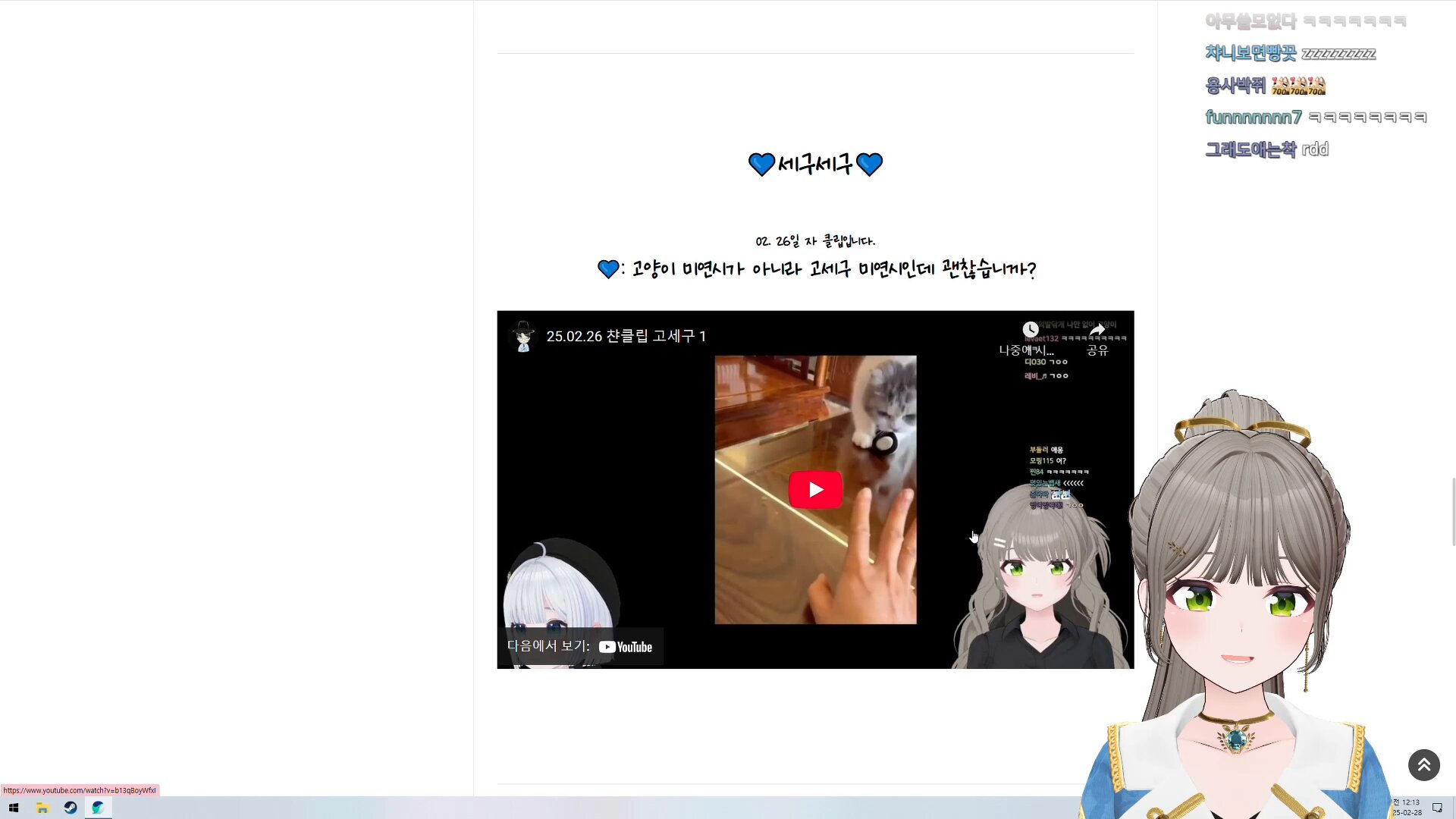Play the embedded YouTube video
Screen dimensions: 1456x819
815,490
